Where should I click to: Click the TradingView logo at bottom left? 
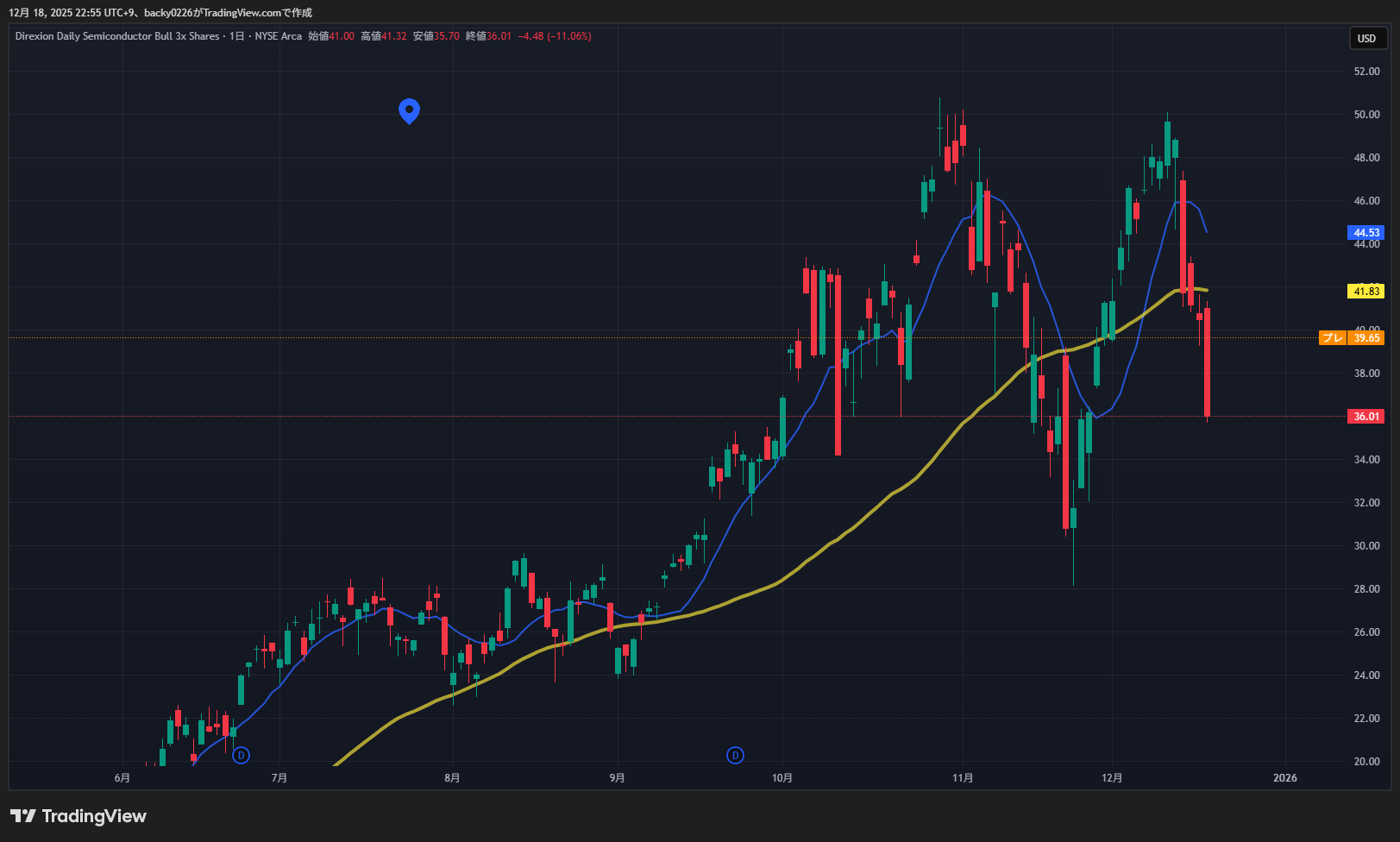point(78,816)
